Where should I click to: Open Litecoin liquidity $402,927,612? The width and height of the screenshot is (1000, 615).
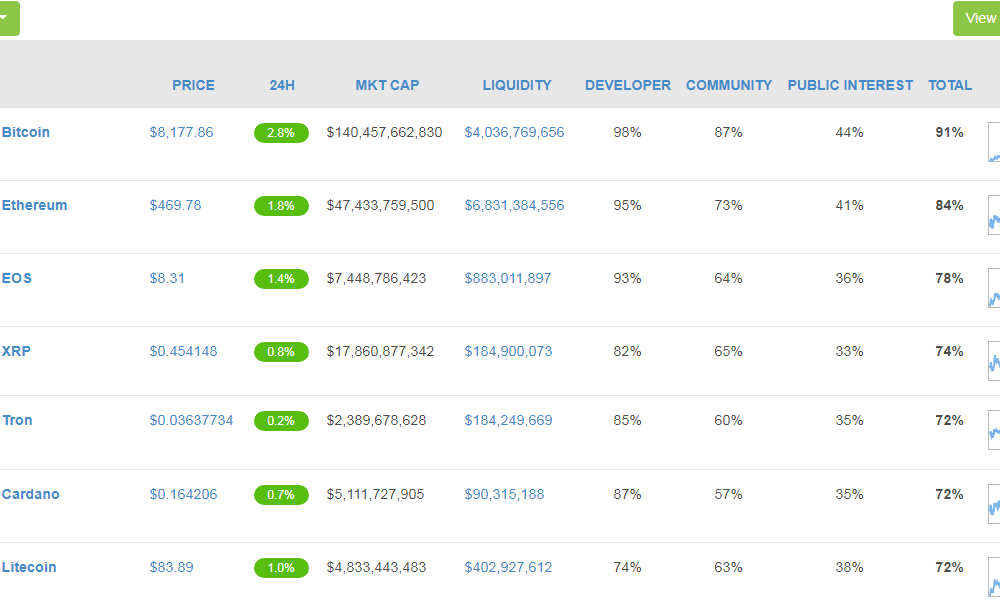click(x=508, y=568)
